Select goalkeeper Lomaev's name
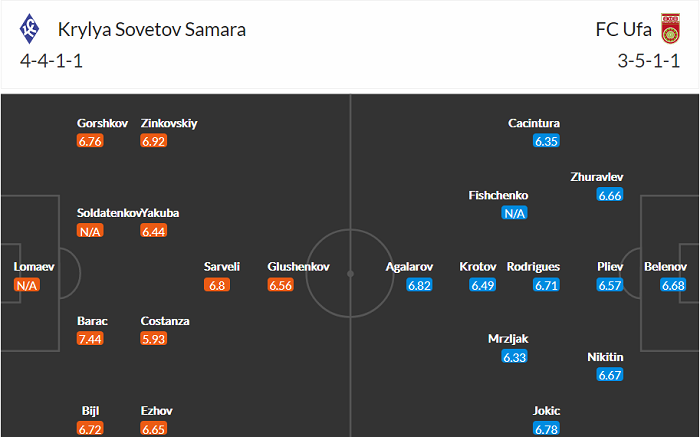The width and height of the screenshot is (700, 437). point(33,268)
